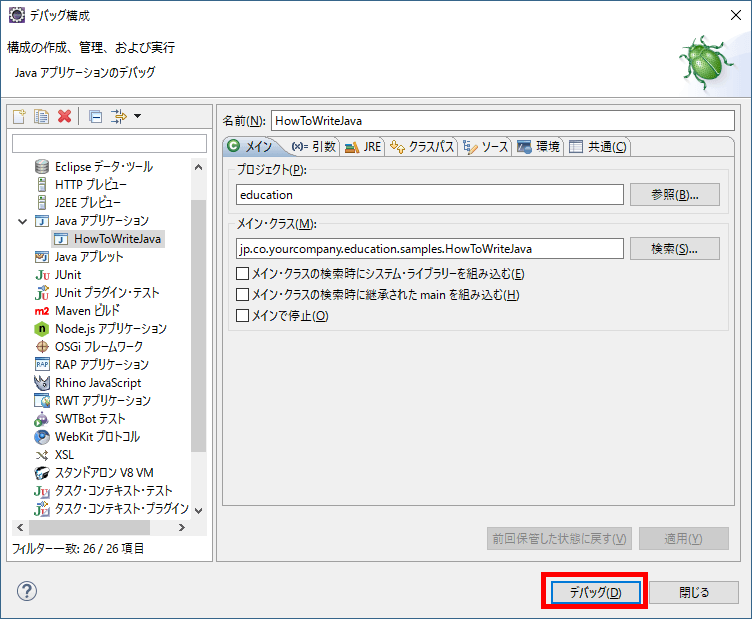Click the HTTP プレビュー server icon

42,185
